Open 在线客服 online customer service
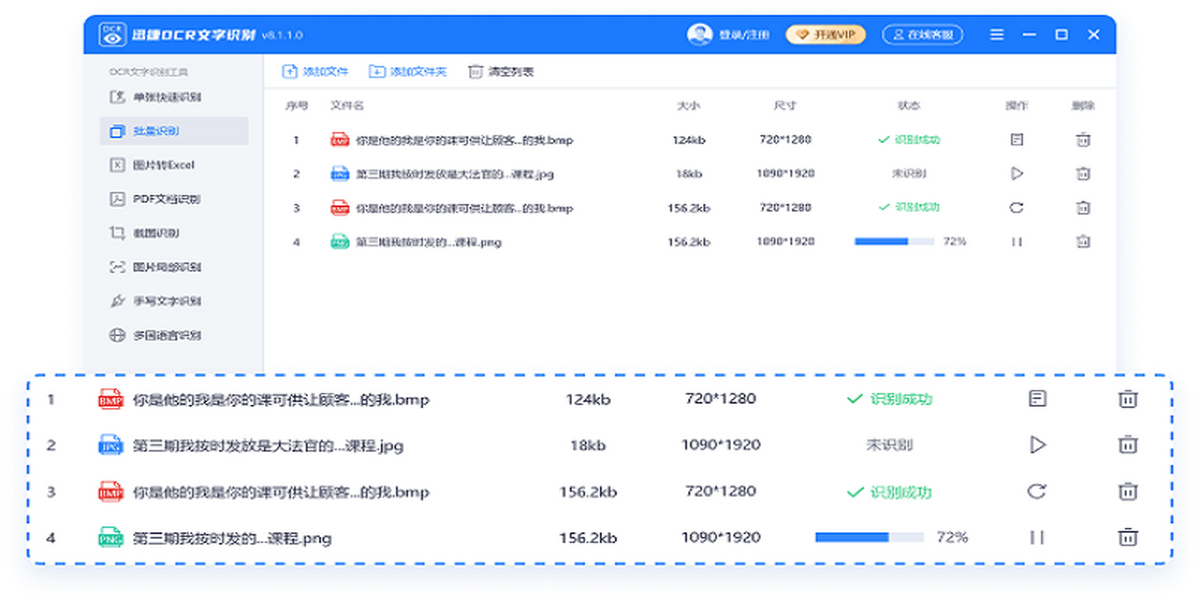The image size is (1200, 600). coord(925,33)
